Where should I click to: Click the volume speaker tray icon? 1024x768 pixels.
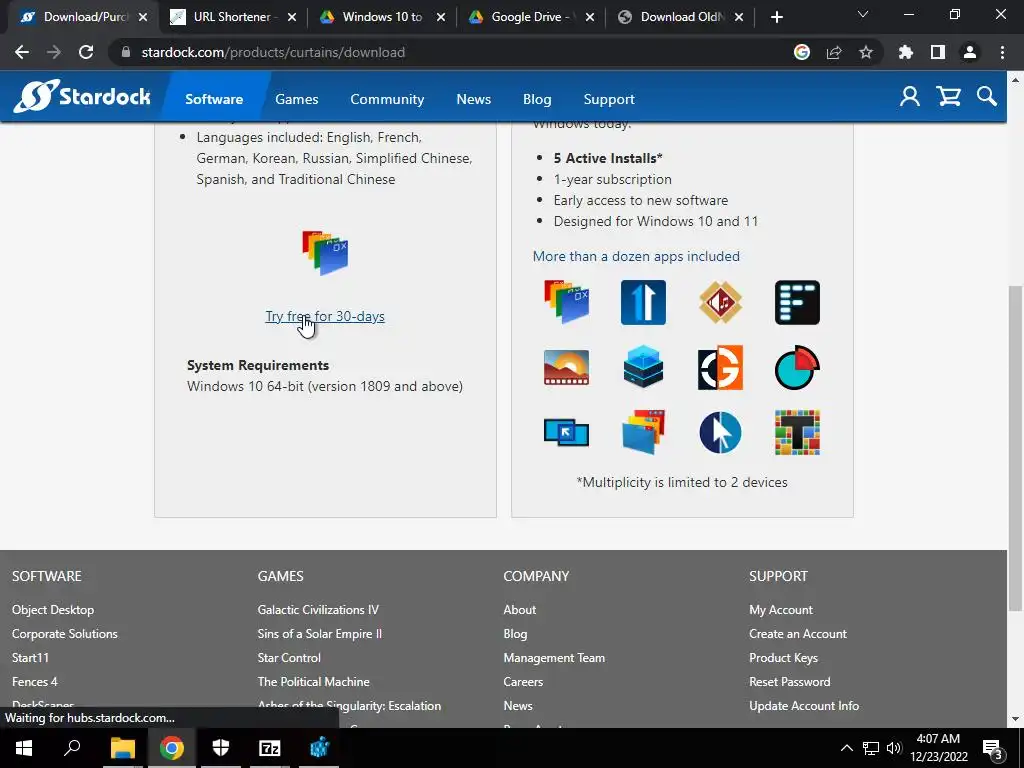[x=893, y=748]
